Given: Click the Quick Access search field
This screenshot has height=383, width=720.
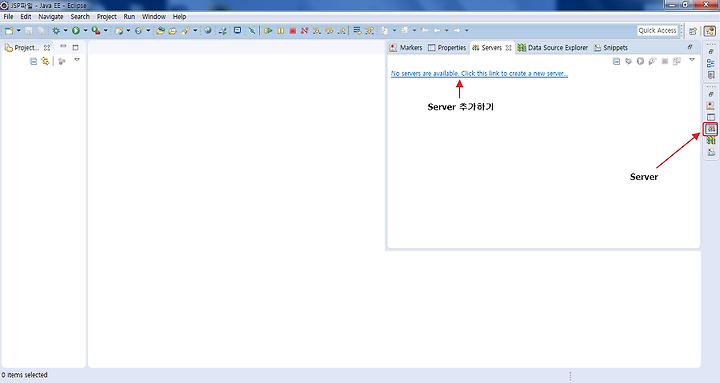Looking at the screenshot, I should click(657, 30).
